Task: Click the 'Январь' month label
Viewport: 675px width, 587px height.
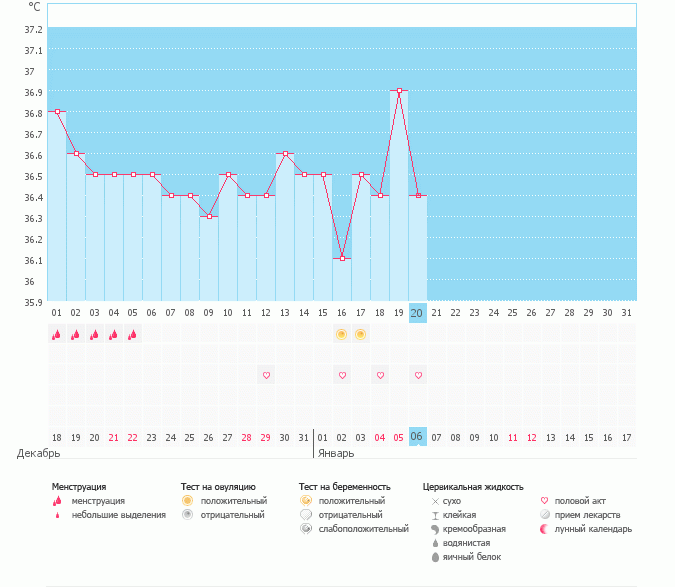Action: pos(337,453)
